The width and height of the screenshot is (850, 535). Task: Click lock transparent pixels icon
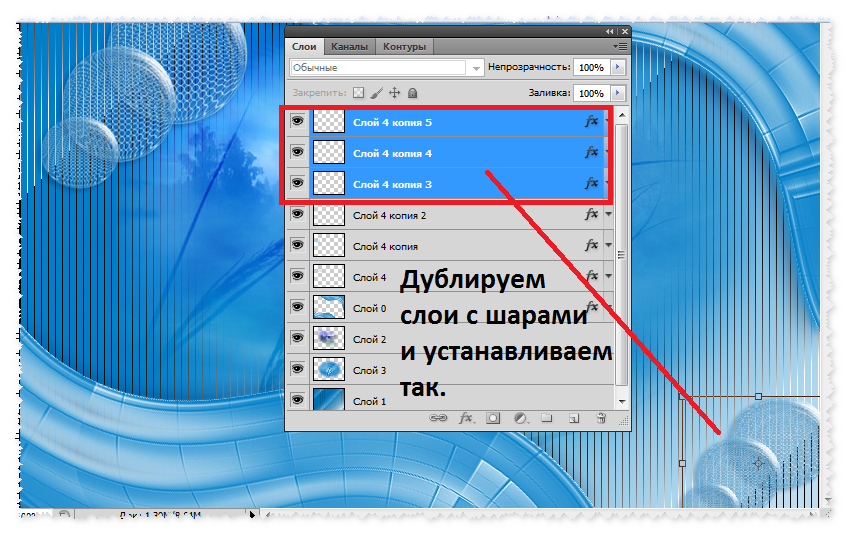click(358, 93)
